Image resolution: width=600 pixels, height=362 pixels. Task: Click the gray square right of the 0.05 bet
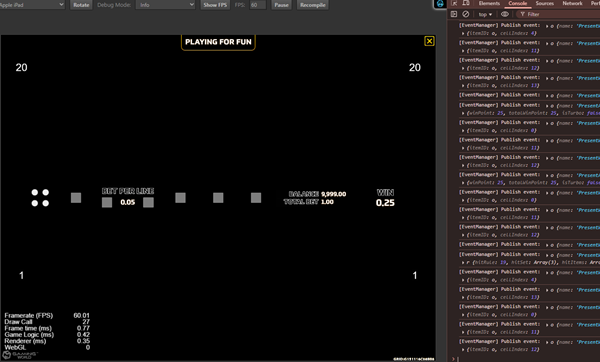tap(148, 202)
